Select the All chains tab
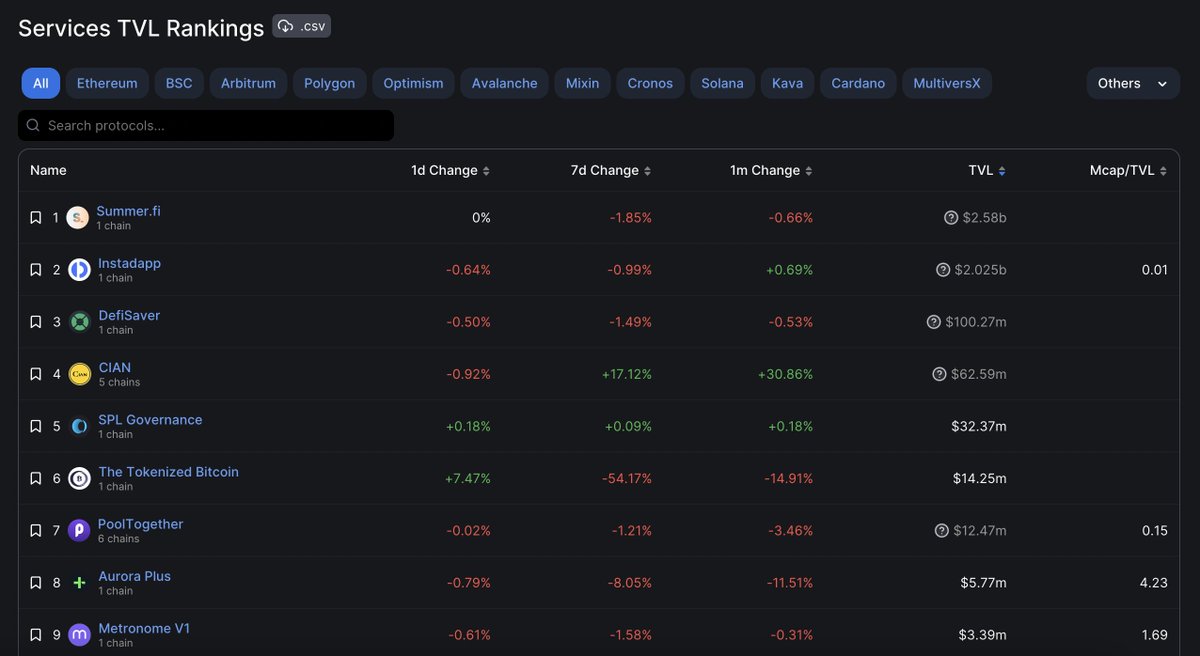The width and height of the screenshot is (1200, 656). (x=41, y=83)
